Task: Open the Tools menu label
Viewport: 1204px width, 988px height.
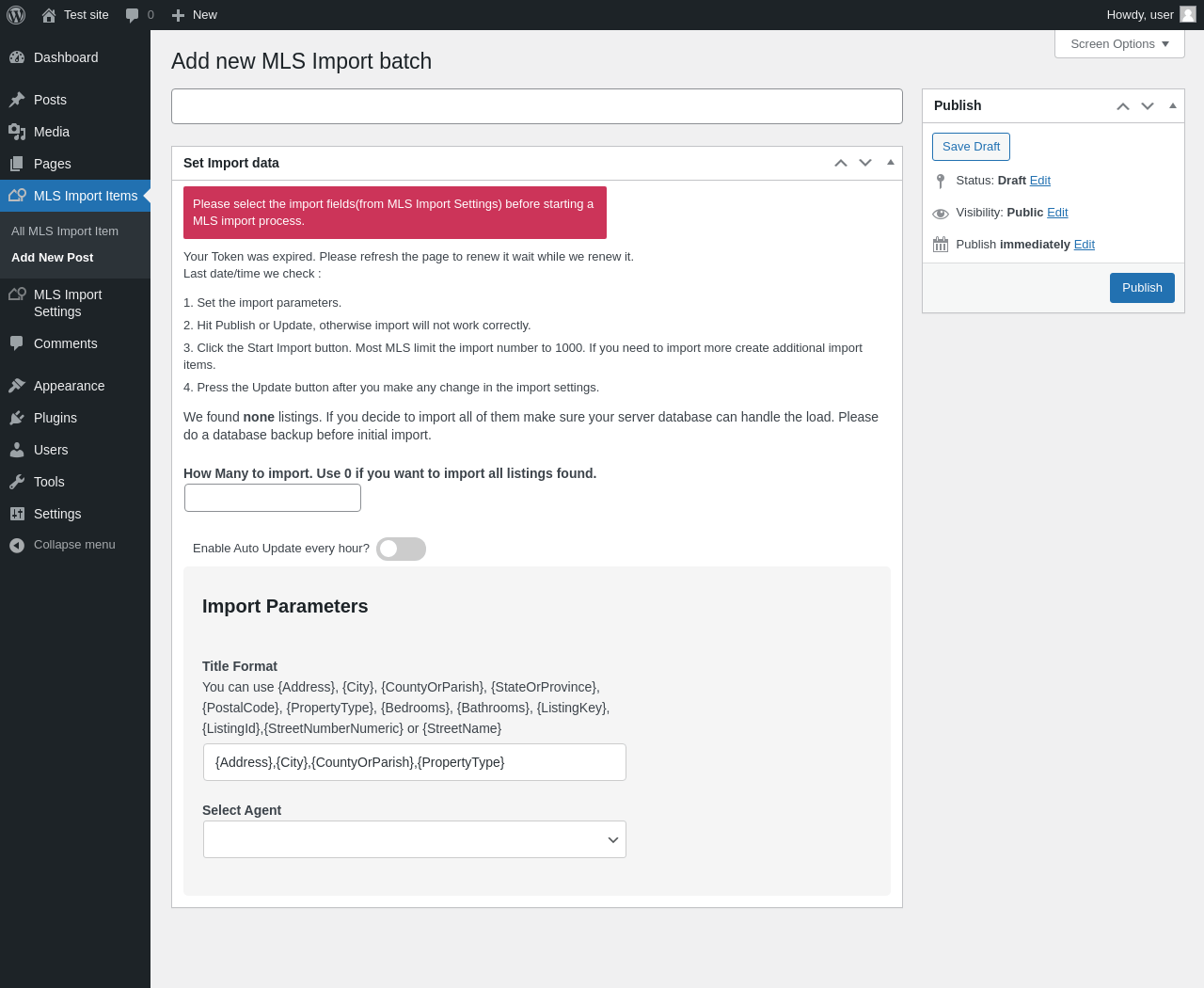Action: pyautogui.click(x=49, y=482)
